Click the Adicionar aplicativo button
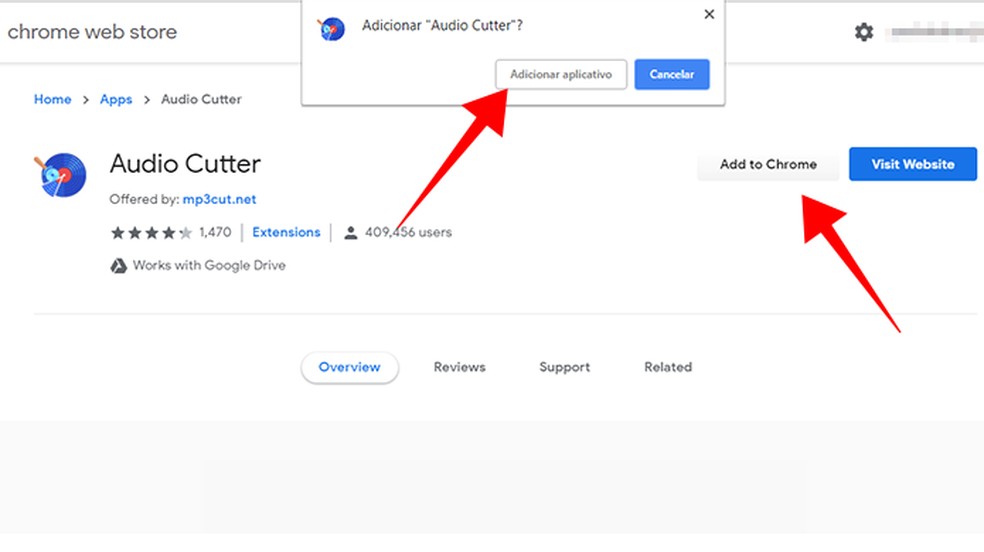Screen dimensions: 984x552 (561, 75)
